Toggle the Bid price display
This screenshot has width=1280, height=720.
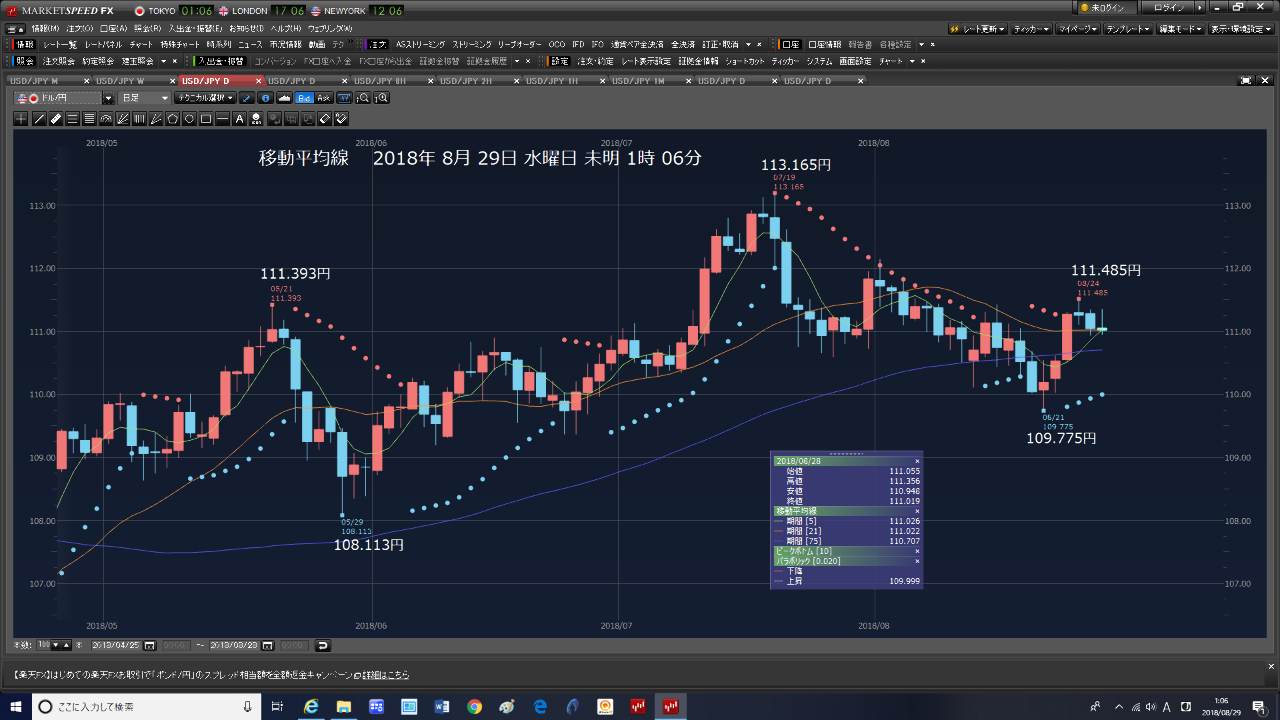(304, 98)
